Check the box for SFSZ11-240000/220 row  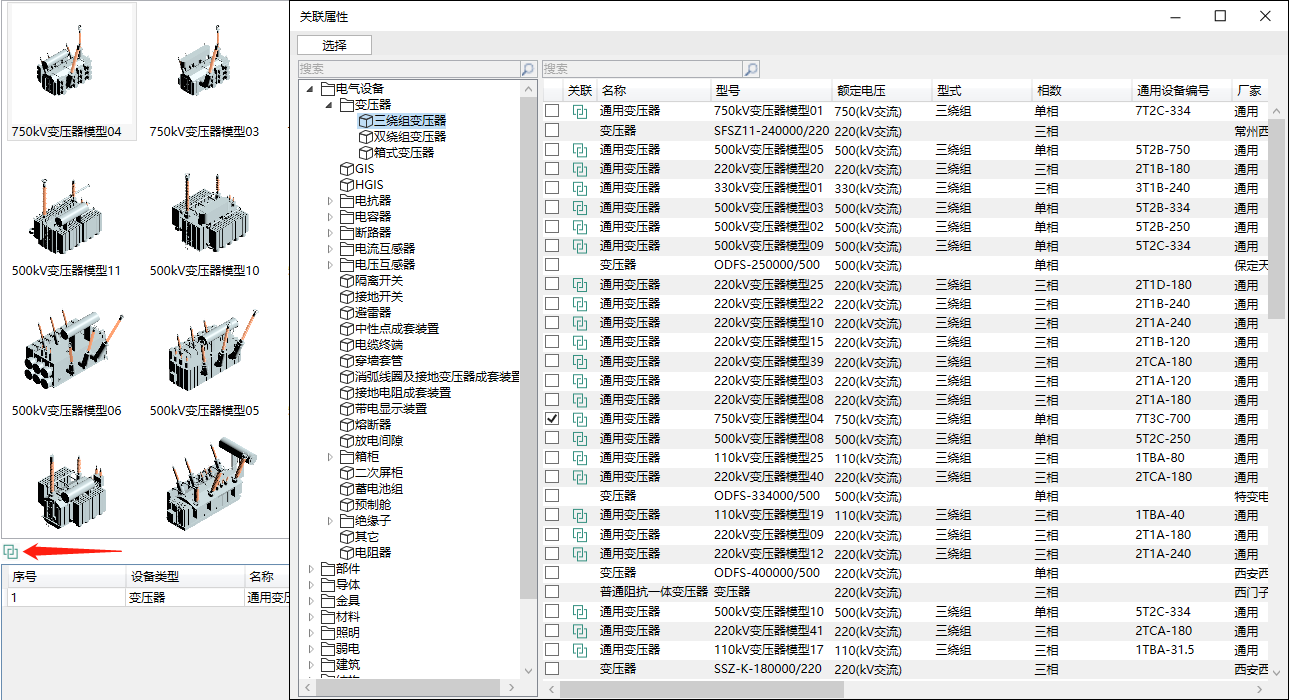(552, 131)
